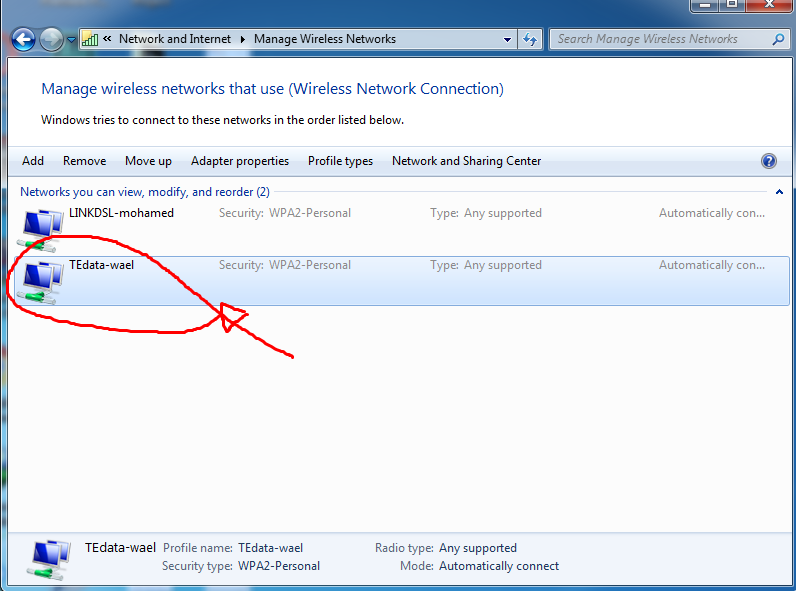This screenshot has height=591, width=796.
Task: Open the blue Help question mark
Action: [769, 161]
